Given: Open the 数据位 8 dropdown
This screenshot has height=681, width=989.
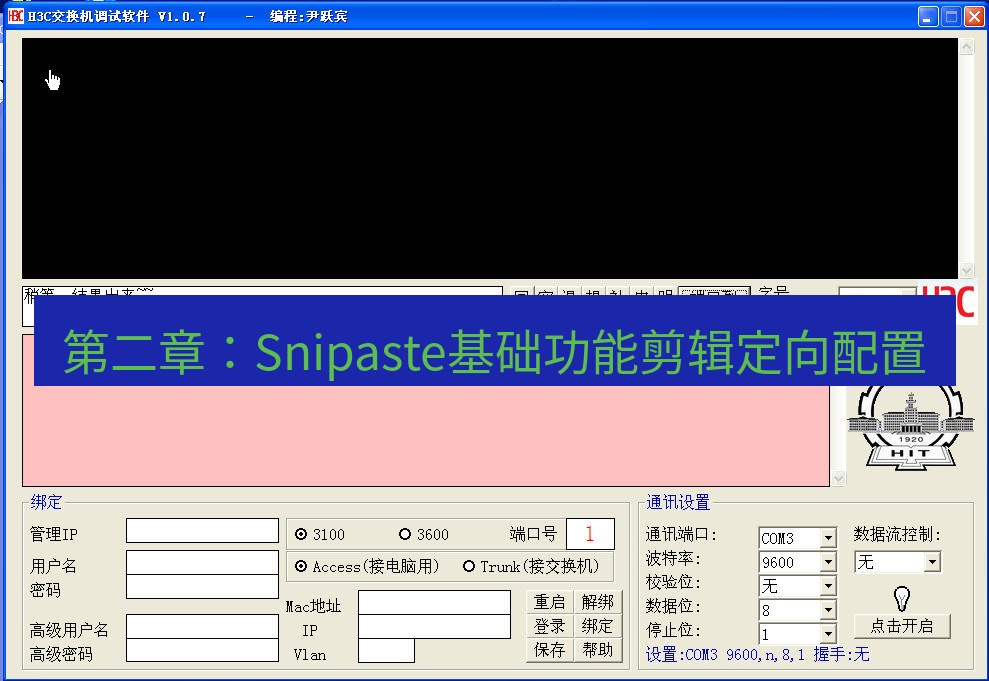Looking at the screenshot, I should pos(828,610).
